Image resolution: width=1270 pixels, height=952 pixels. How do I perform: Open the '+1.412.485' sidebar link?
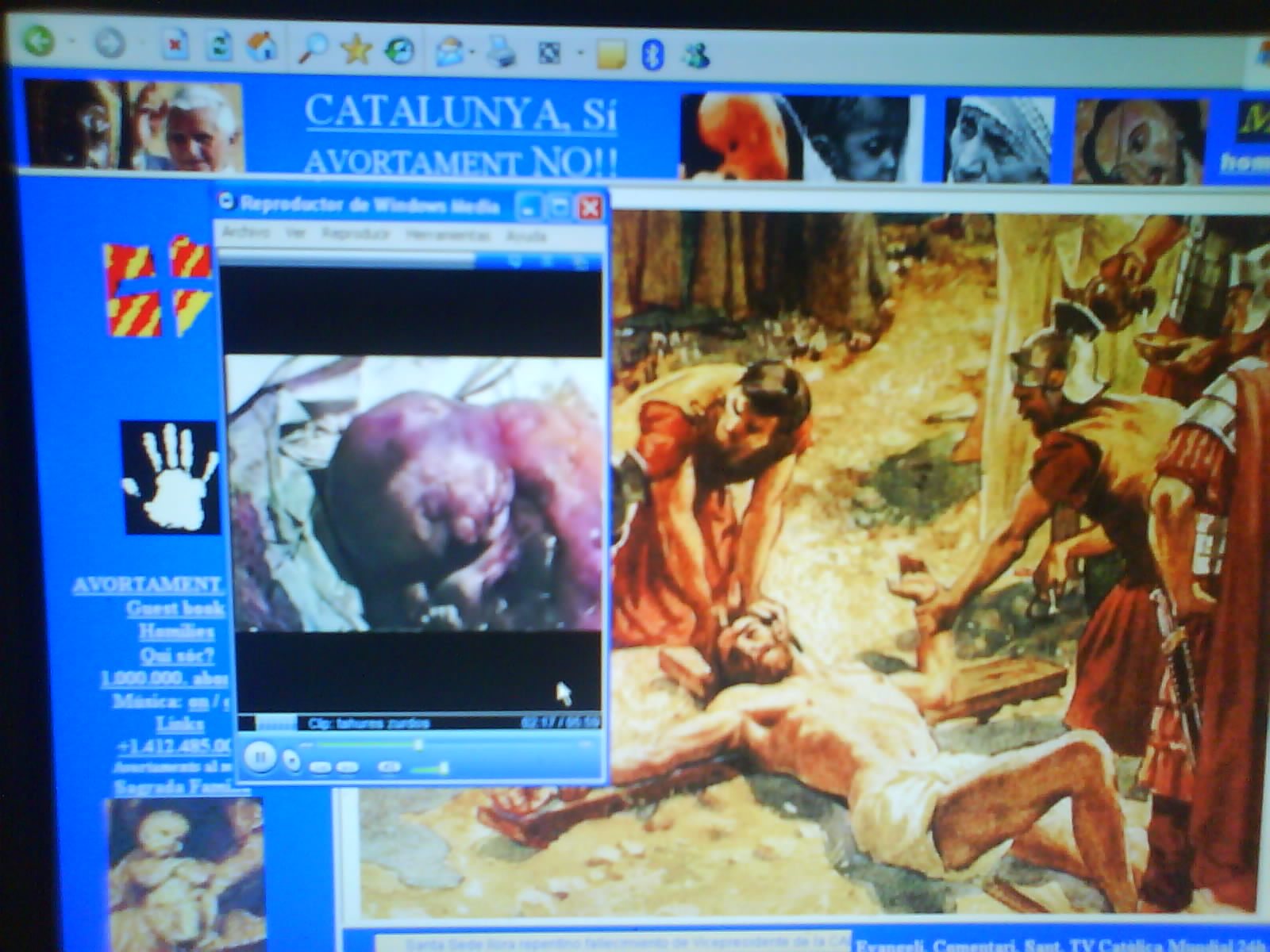pyautogui.click(x=174, y=747)
